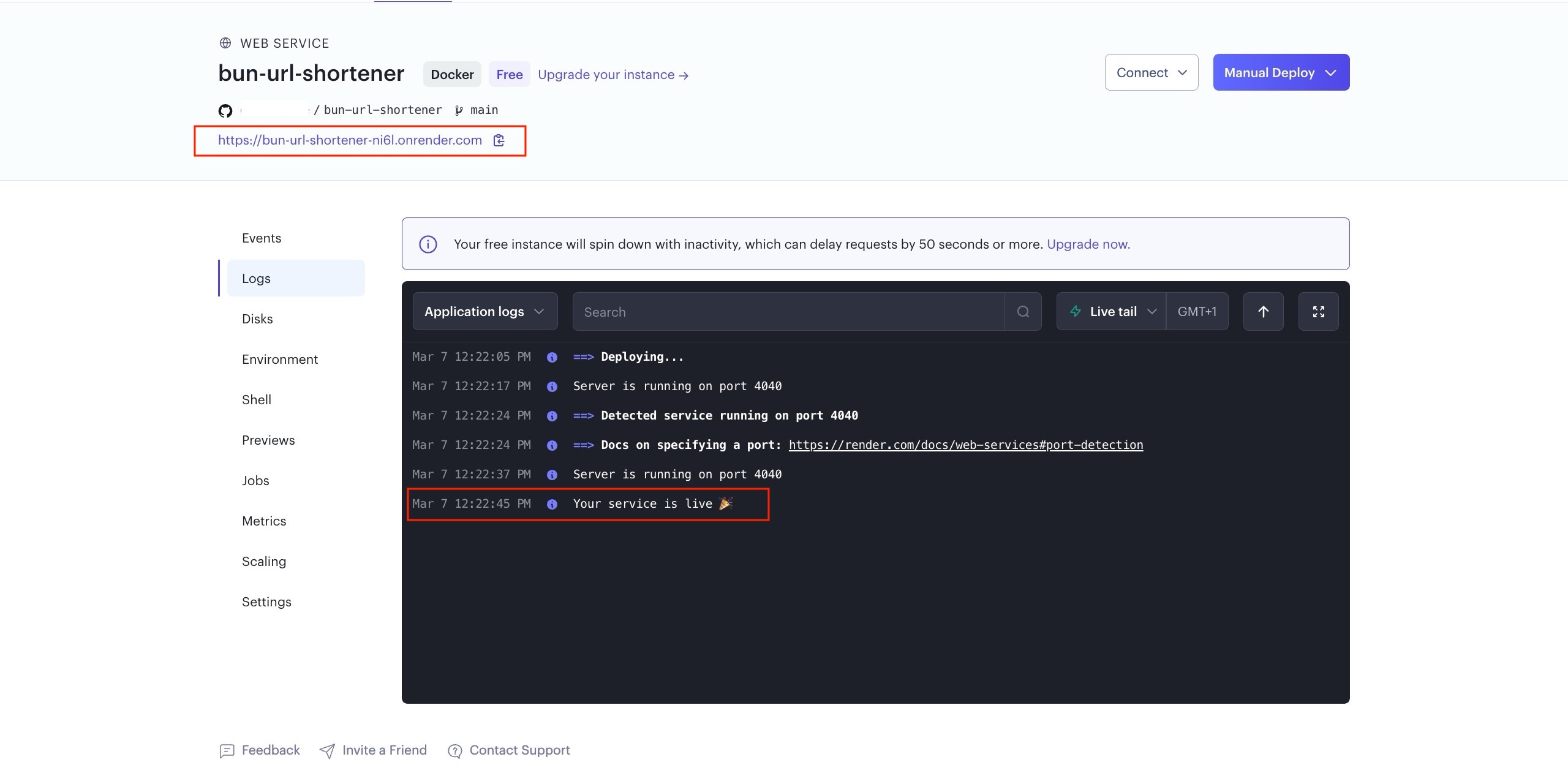Click the scroll-to-top arrow button
Viewport: 1568px width, 765px height.
1263,312
